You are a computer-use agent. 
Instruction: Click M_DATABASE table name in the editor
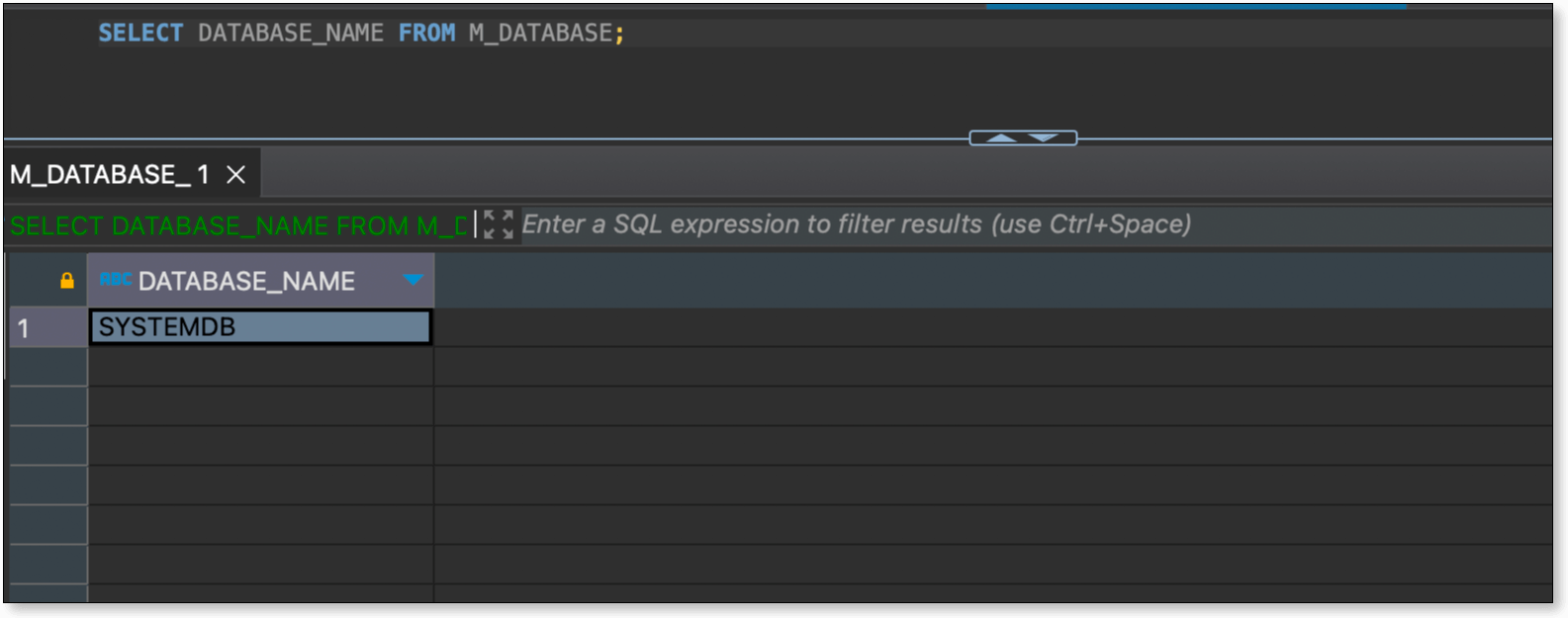click(540, 33)
